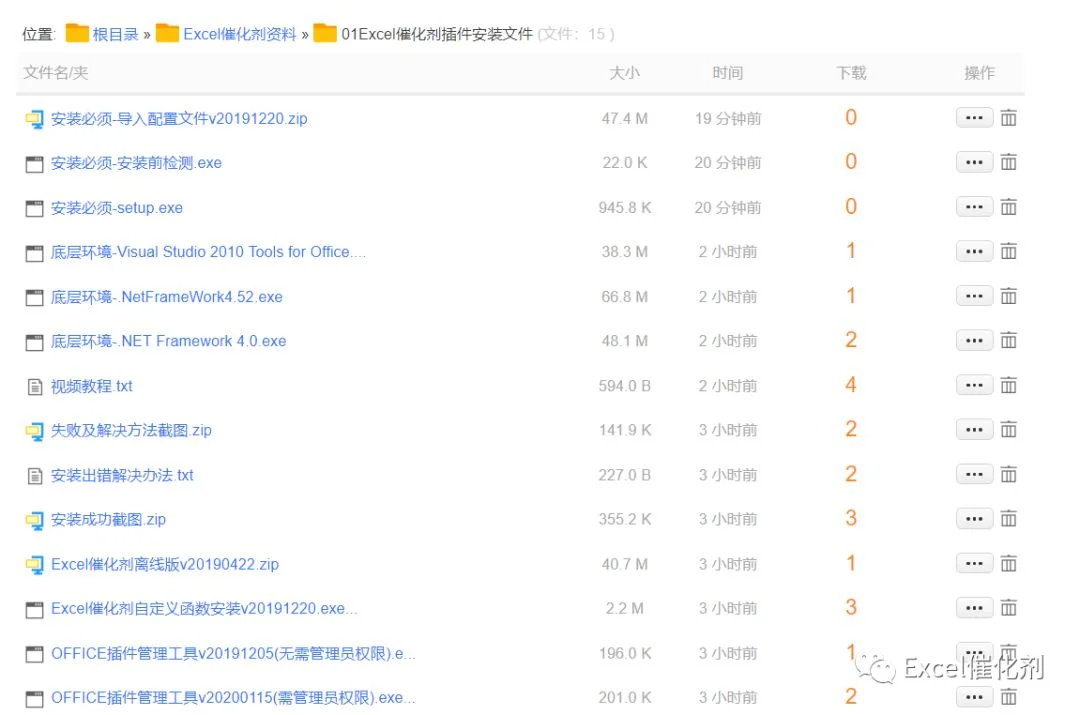Go to 根目录 in the breadcrumb

(x=115, y=34)
